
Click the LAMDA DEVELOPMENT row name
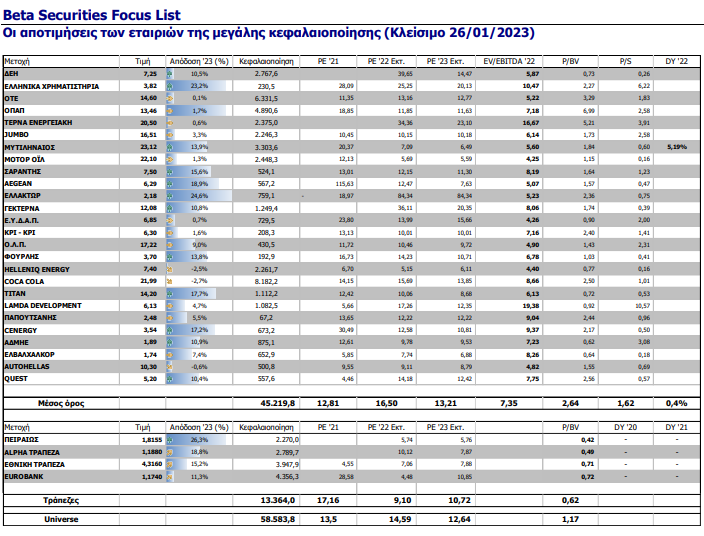(x=43, y=304)
